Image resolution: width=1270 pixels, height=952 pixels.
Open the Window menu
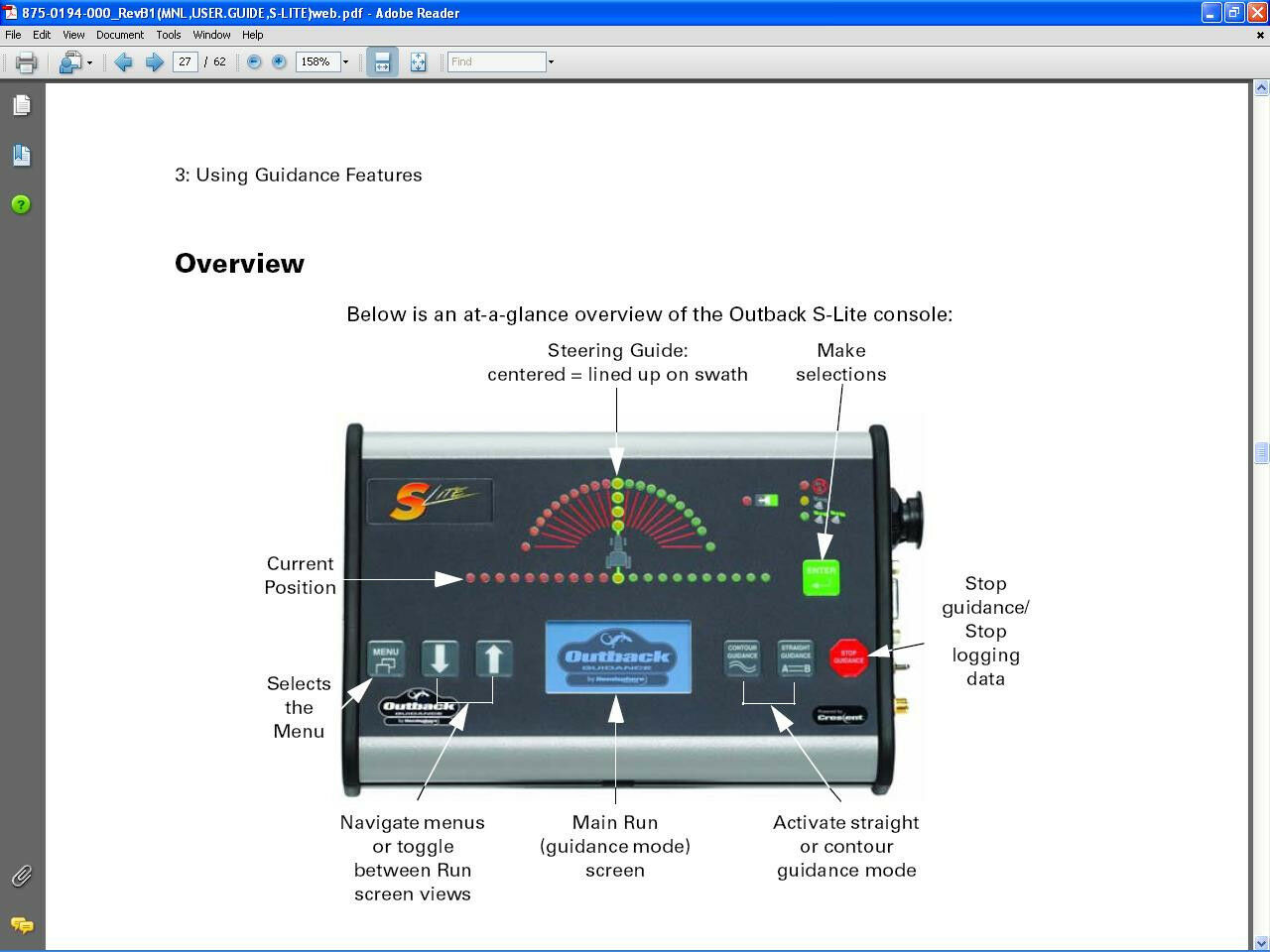(x=211, y=35)
